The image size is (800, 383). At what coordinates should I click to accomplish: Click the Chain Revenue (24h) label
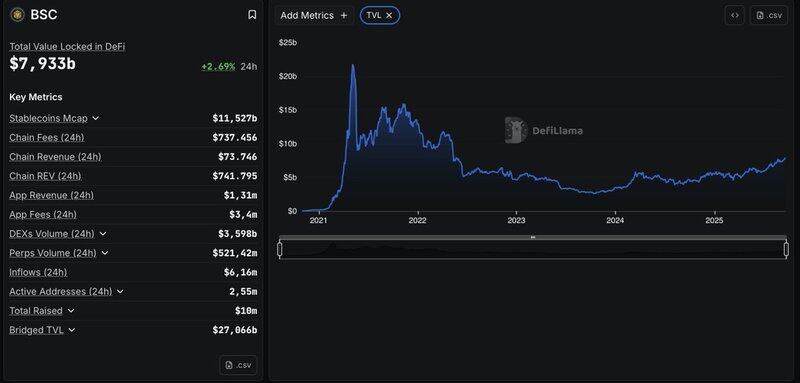tap(55, 157)
